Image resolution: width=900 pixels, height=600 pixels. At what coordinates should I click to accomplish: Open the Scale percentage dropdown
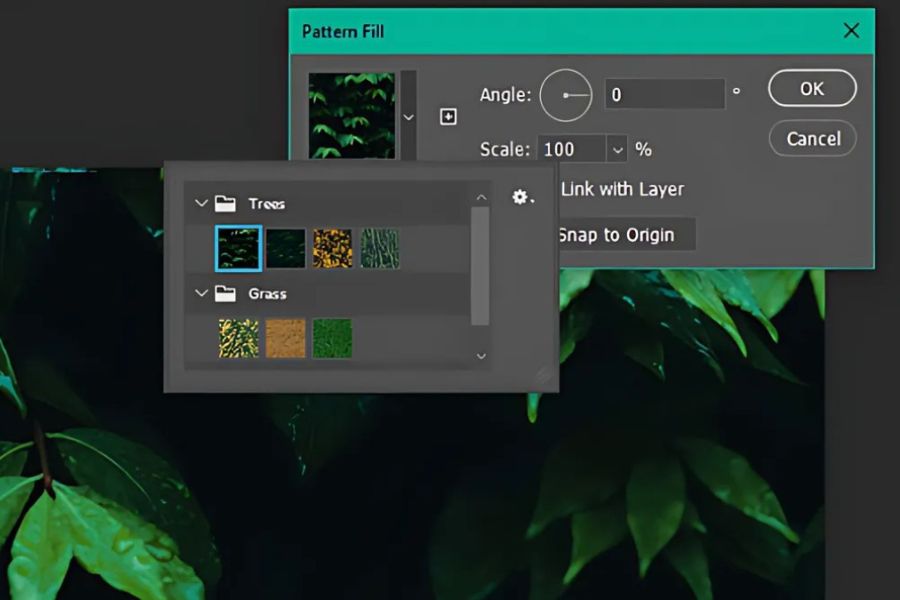click(617, 150)
